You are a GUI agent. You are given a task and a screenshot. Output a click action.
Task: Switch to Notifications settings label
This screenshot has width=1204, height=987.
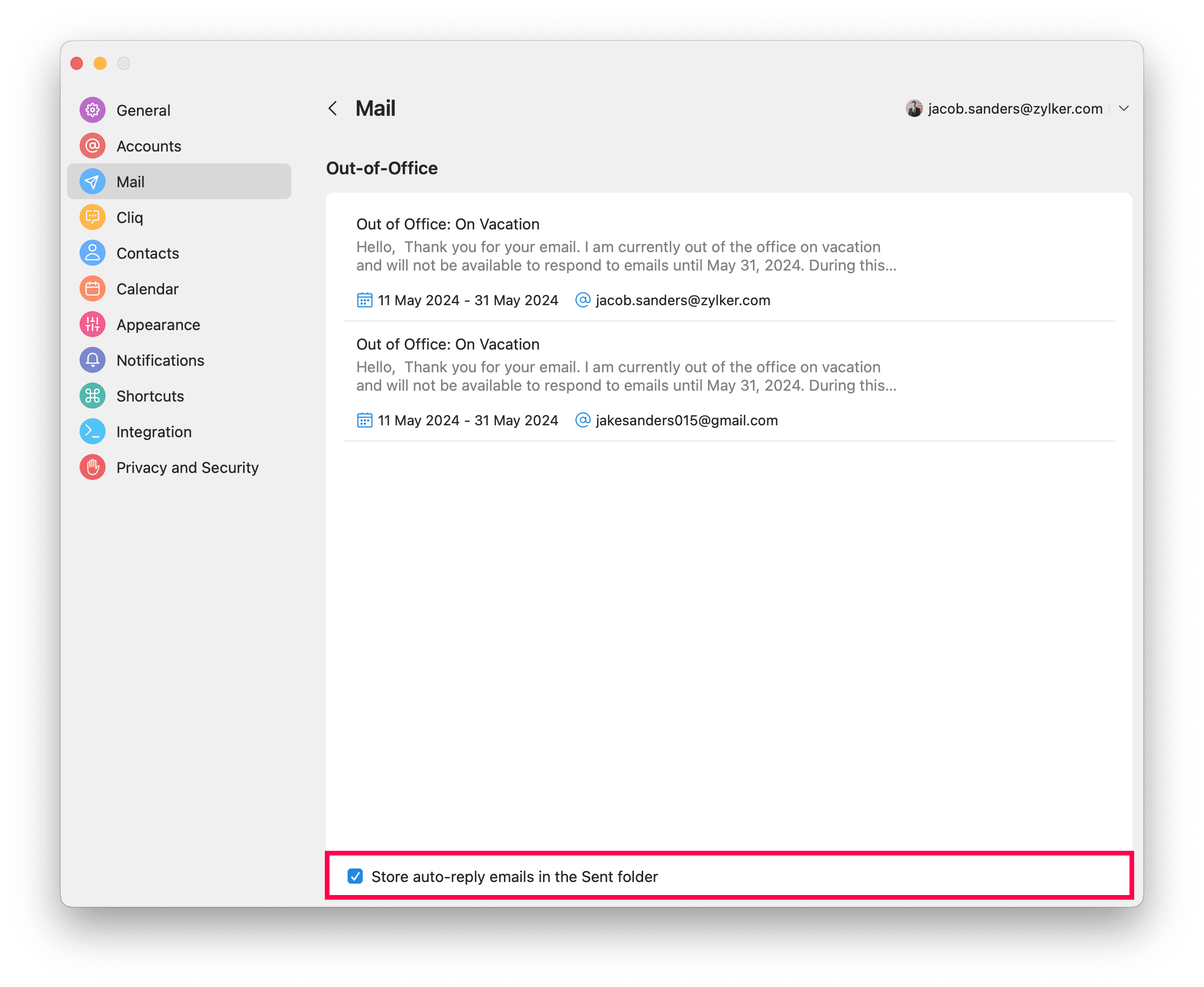click(x=160, y=360)
